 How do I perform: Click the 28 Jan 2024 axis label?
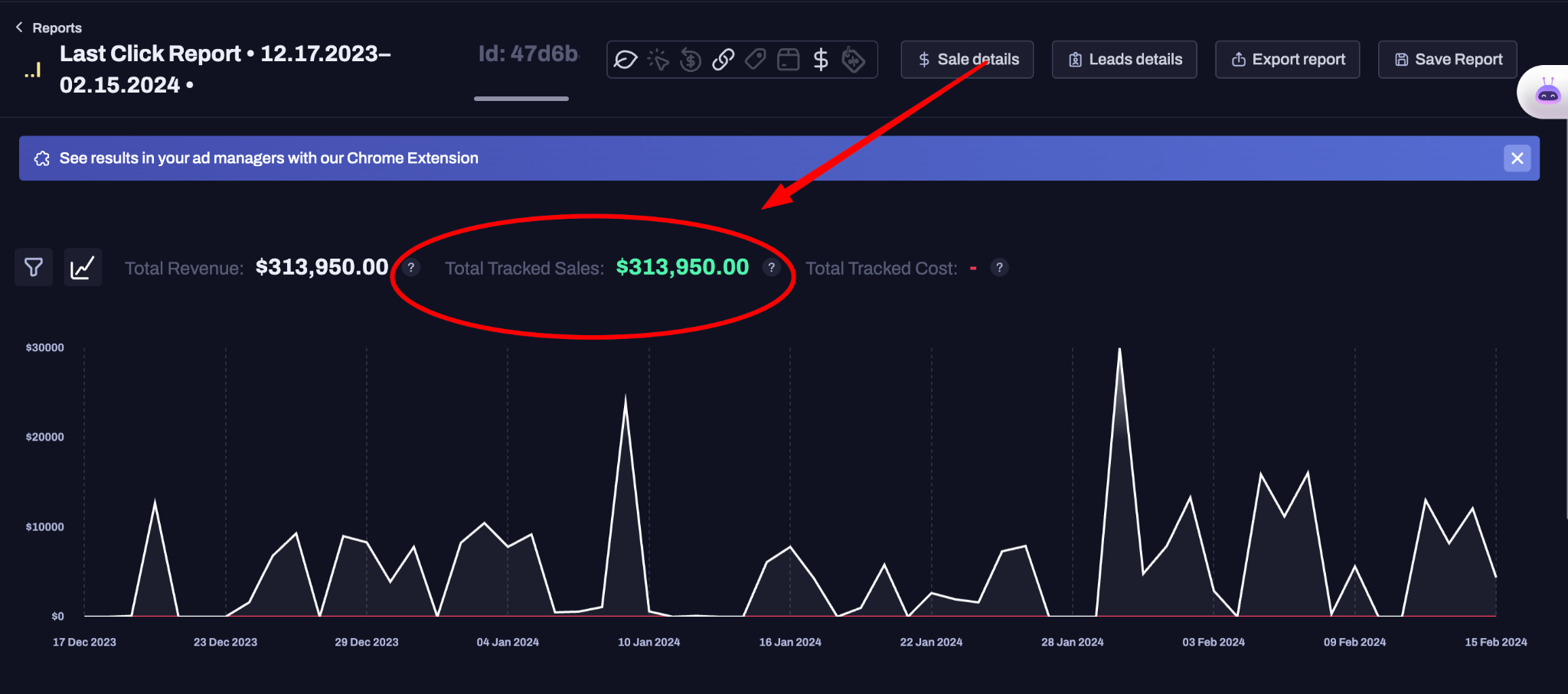(x=1072, y=642)
